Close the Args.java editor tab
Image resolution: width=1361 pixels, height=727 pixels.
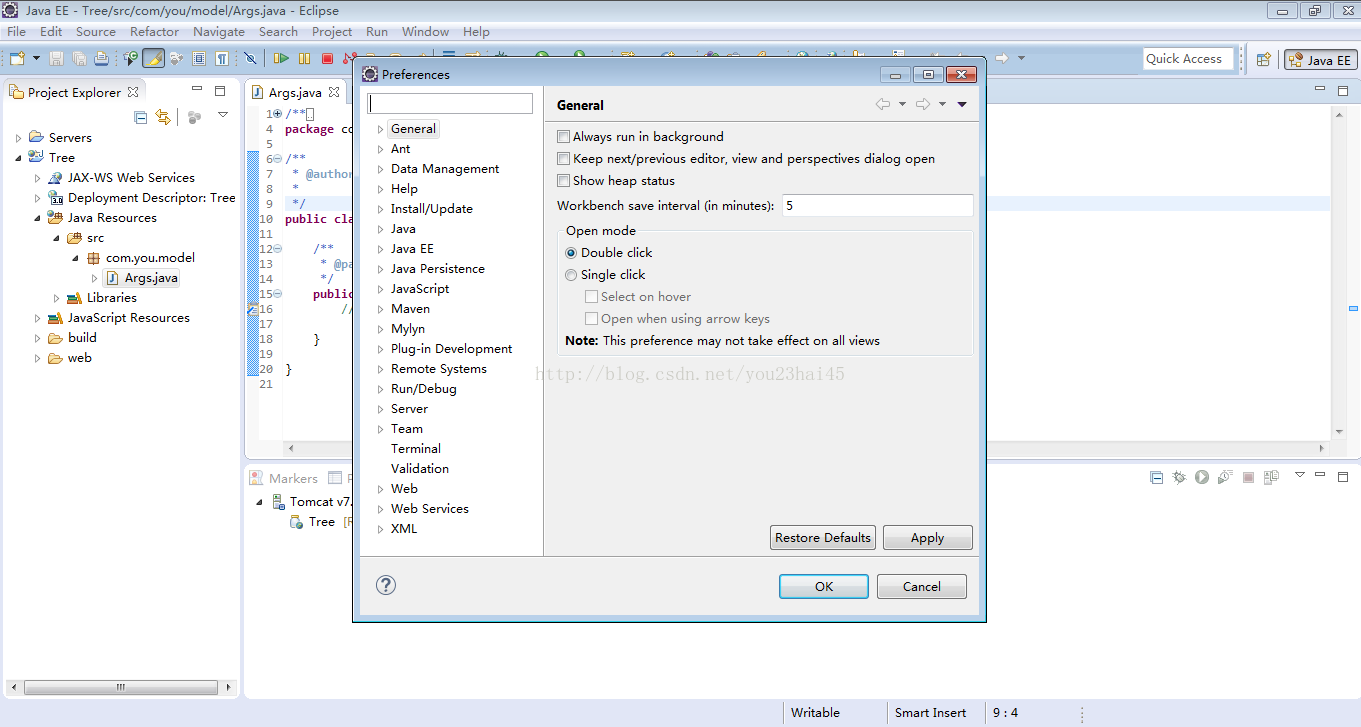click(x=335, y=92)
